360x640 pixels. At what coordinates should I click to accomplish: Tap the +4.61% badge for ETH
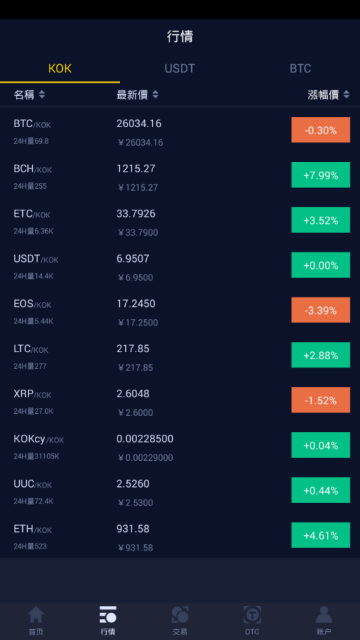coord(320,535)
